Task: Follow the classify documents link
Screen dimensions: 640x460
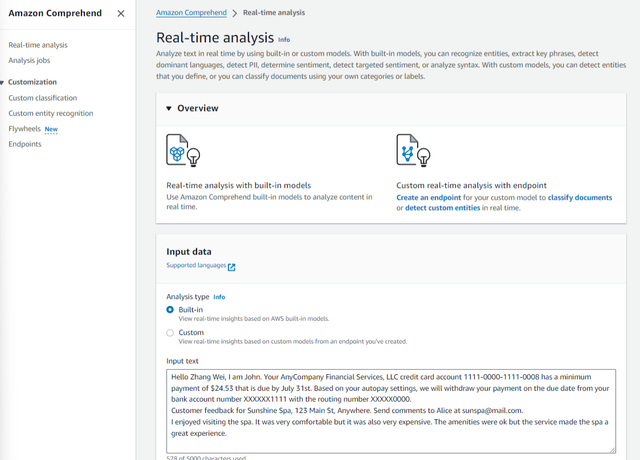Action: (x=579, y=198)
